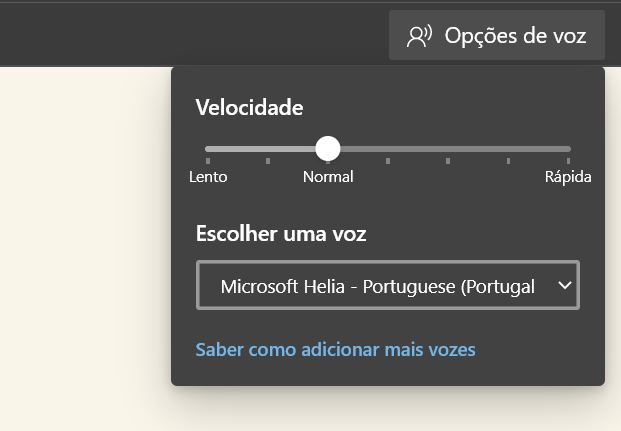621x431 pixels.
Task: Select the first tick right of Normal
Action: click(x=388, y=160)
